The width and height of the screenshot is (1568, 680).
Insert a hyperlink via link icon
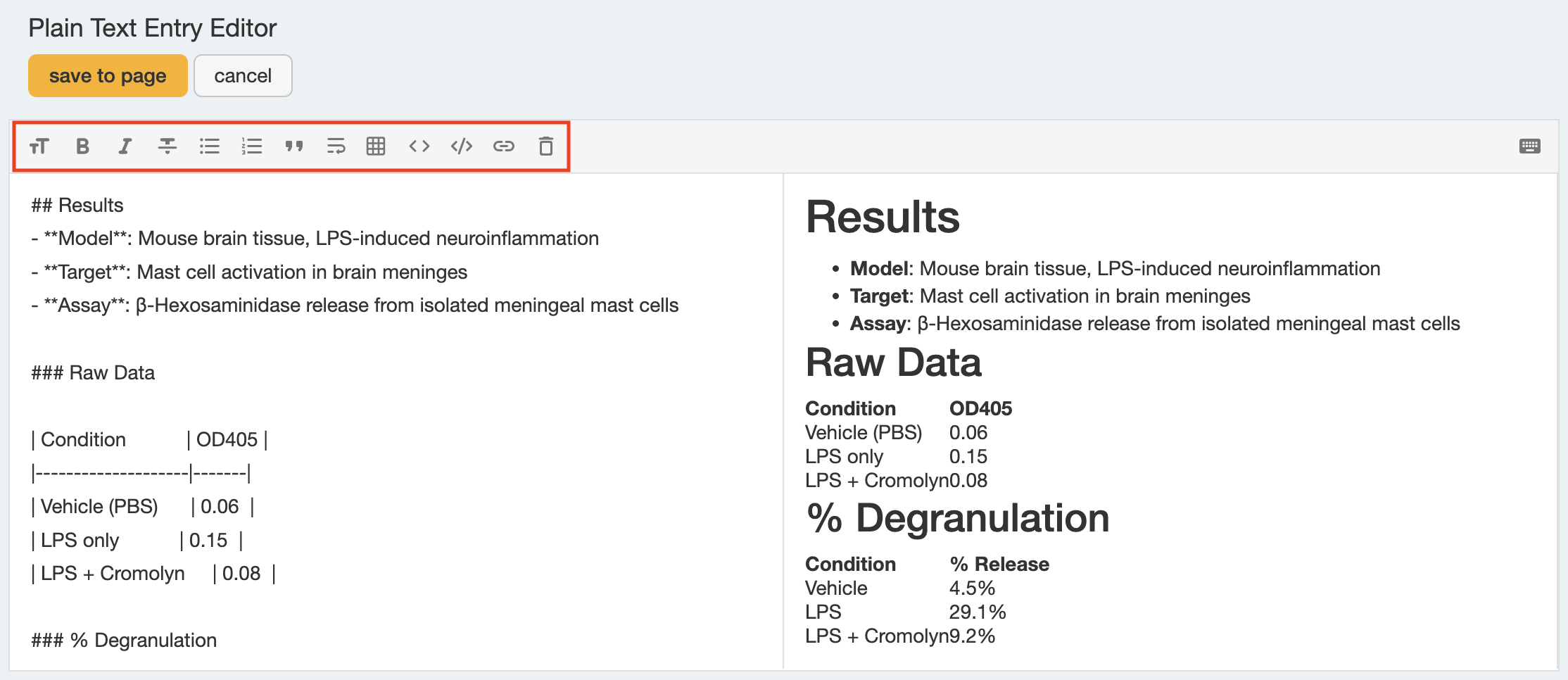point(504,146)
